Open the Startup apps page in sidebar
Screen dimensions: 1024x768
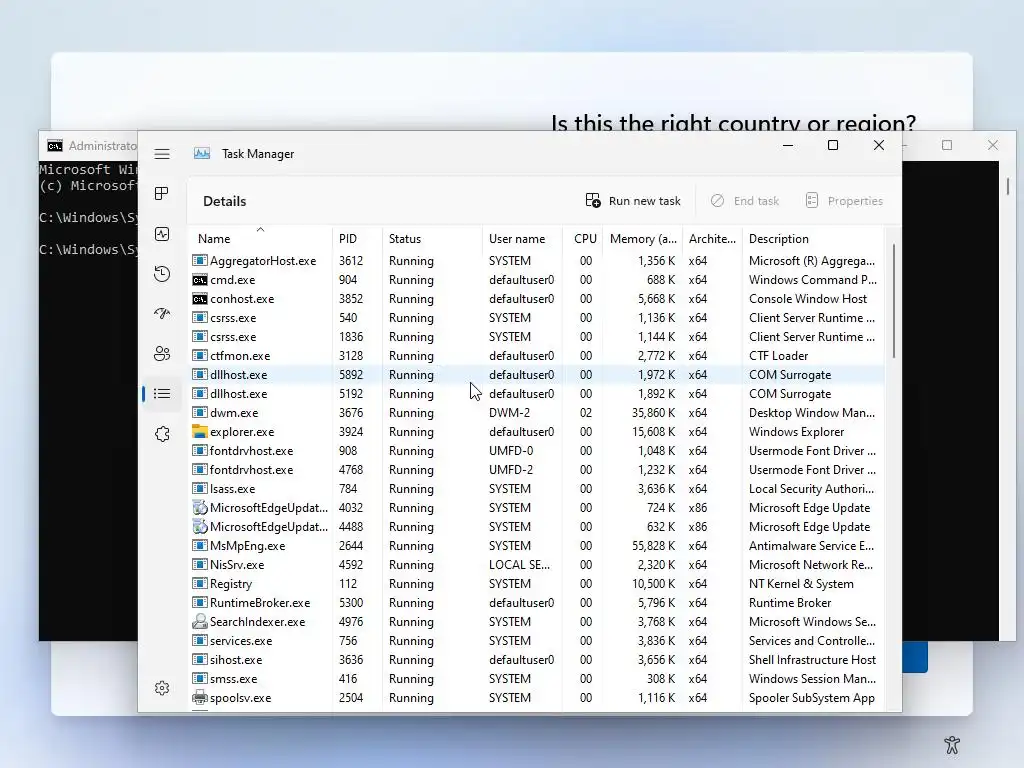click(x=162, y=313)
